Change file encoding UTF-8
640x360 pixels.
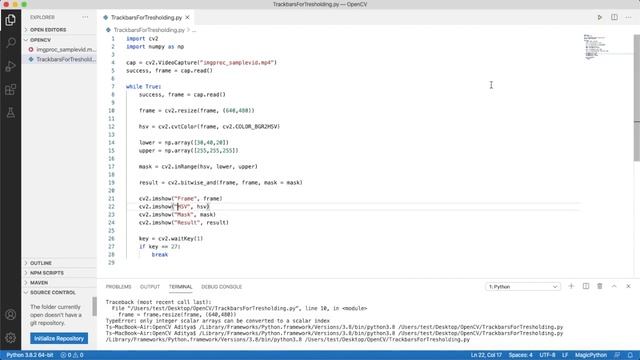pyautogui.click(x=547, y=355)
